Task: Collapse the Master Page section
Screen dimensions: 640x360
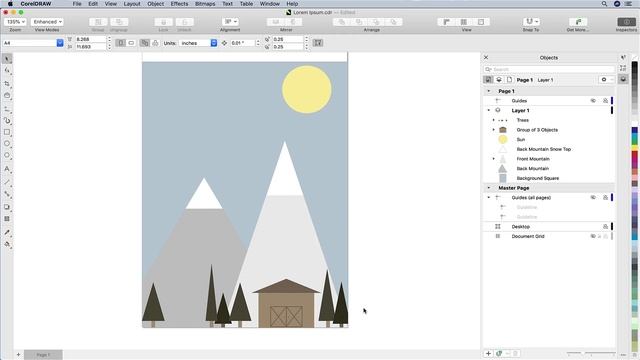Action: pos(489,188)
